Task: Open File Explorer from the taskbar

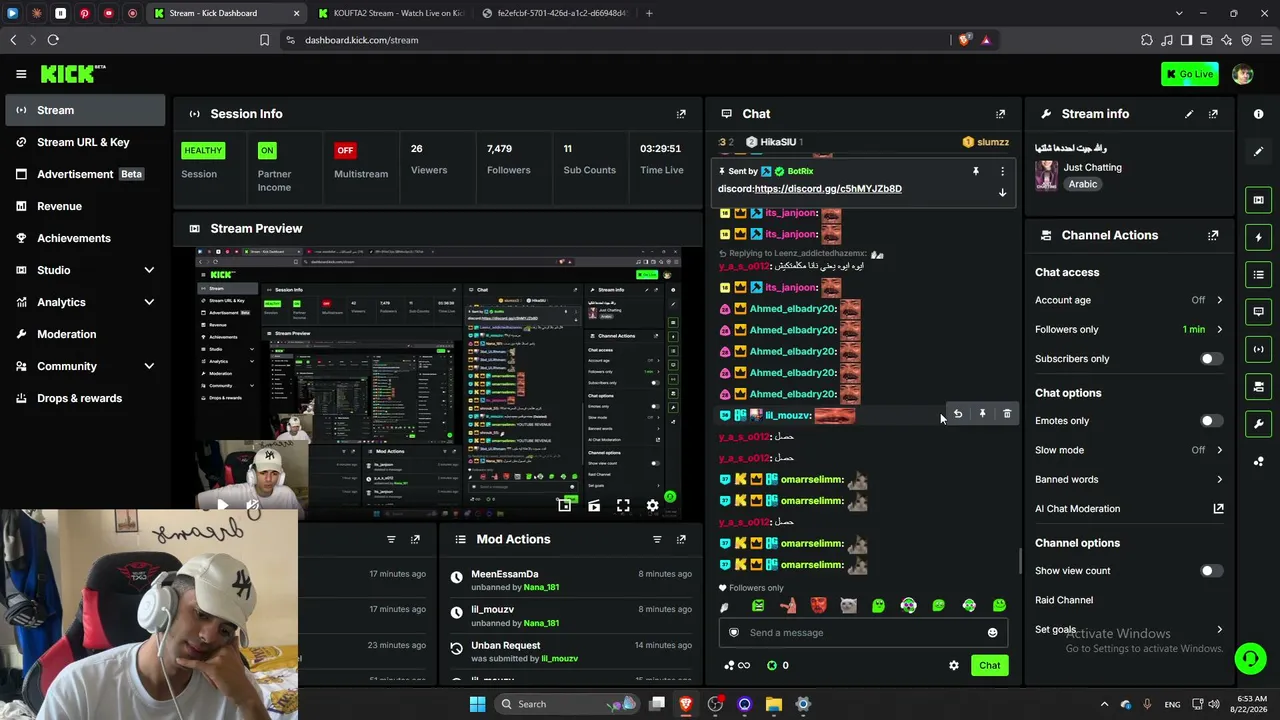Action: click(x=773, y=704)
